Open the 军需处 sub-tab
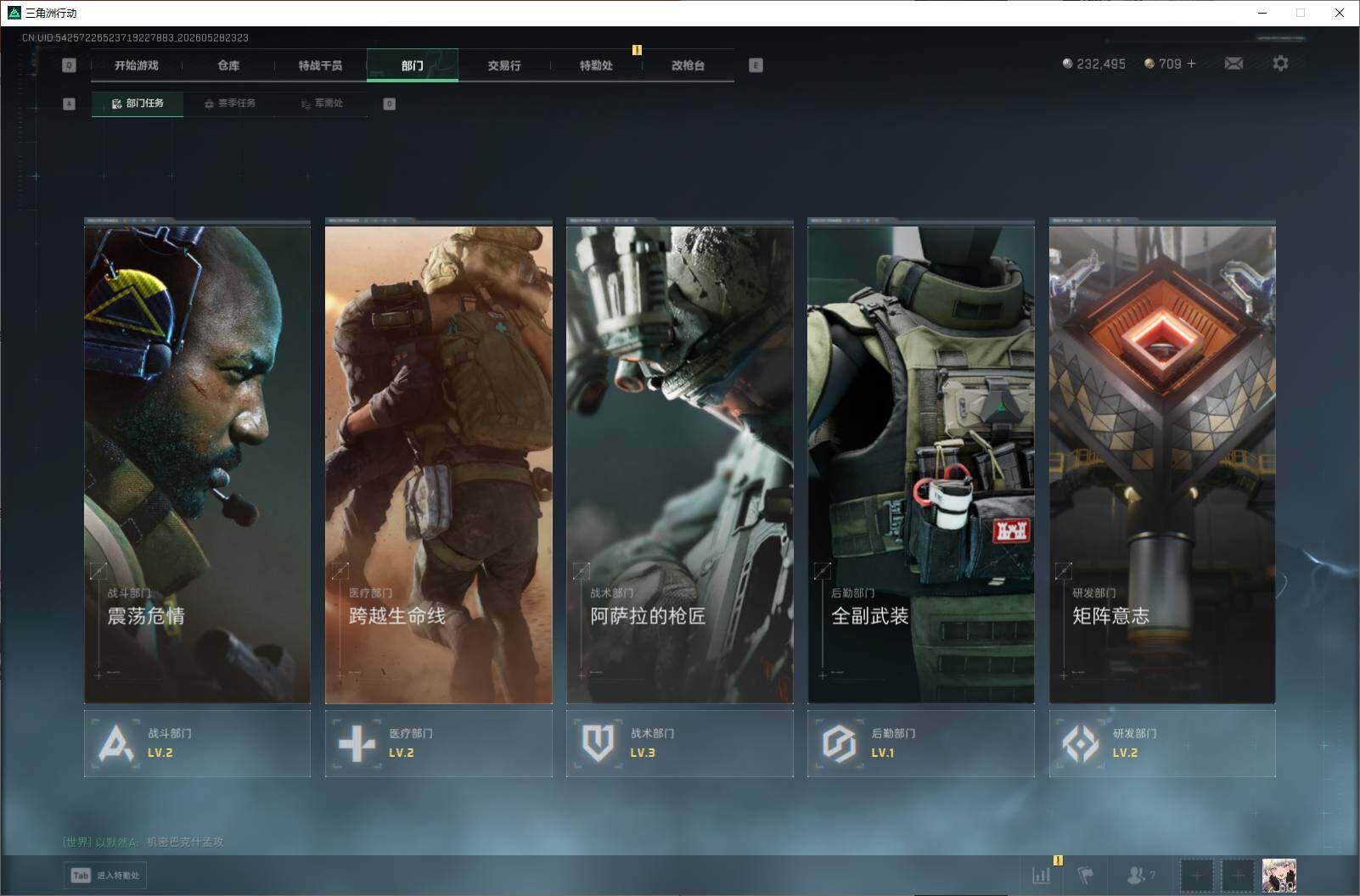Image resolution: width=1360 pixels, height=896 pixels. click(x=322, y=104)
